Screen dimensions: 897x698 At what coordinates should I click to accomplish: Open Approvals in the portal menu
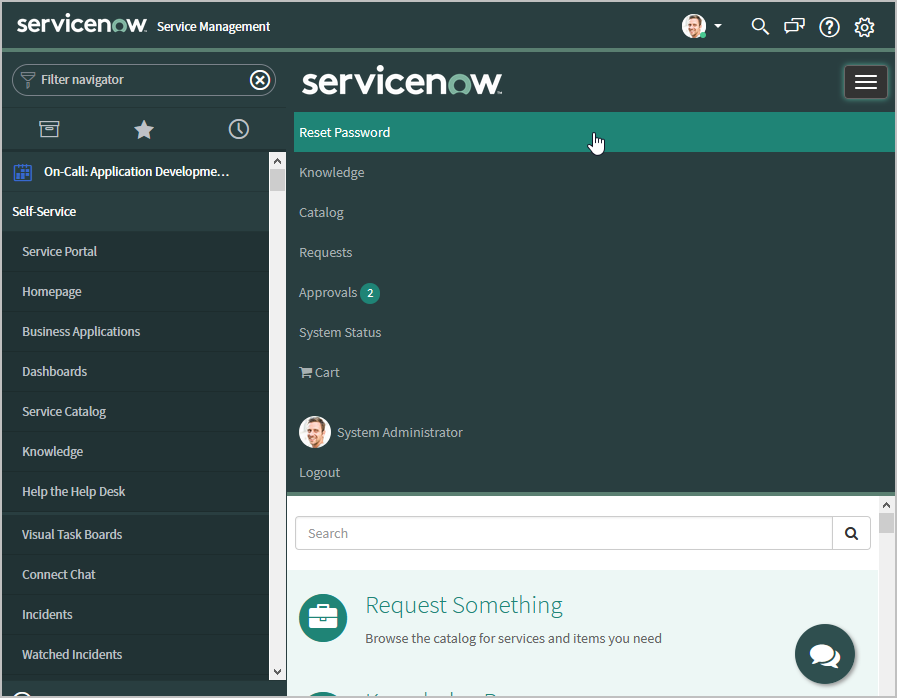point(328,293)
